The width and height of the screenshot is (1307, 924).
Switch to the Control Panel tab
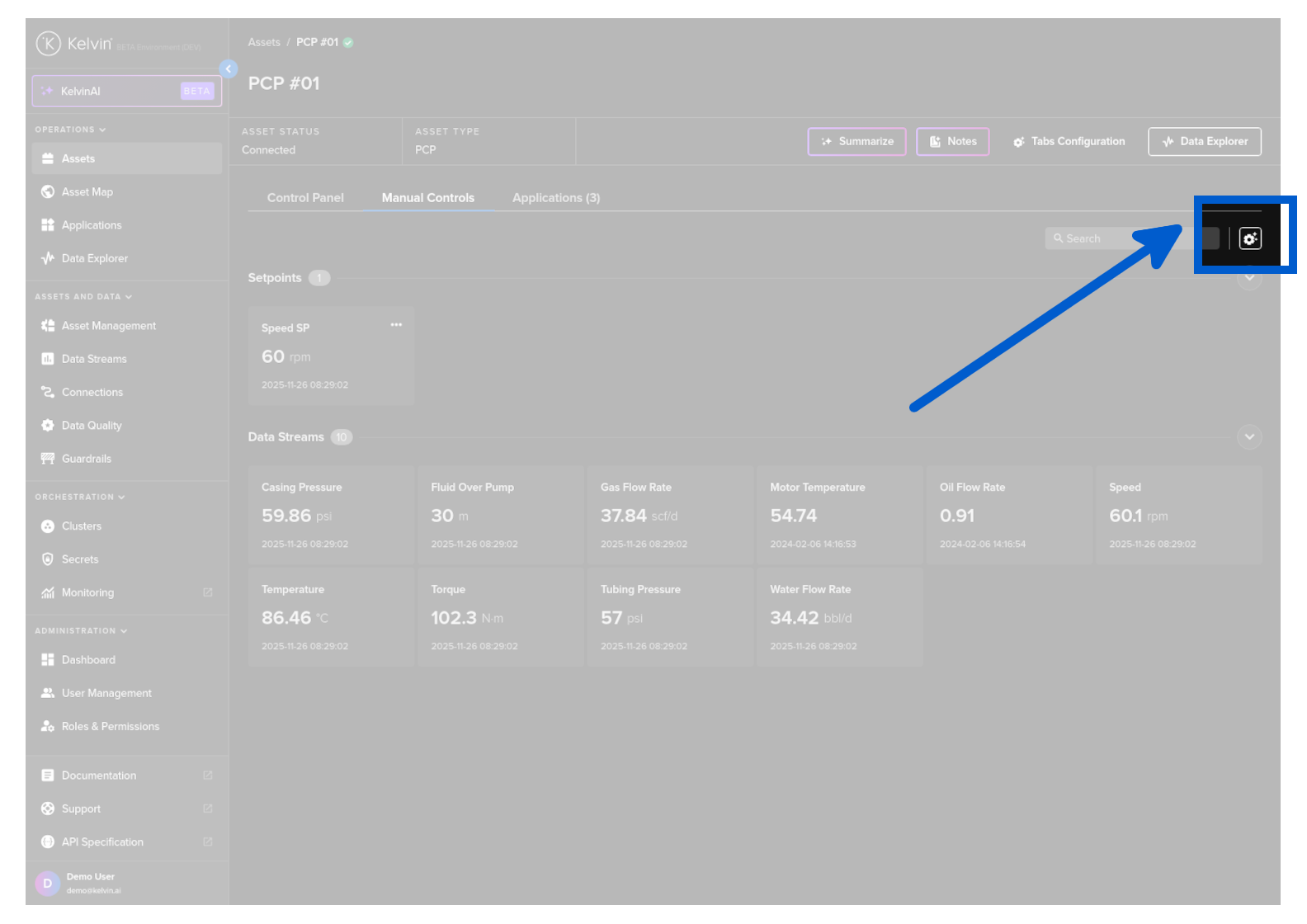(305, 198)
